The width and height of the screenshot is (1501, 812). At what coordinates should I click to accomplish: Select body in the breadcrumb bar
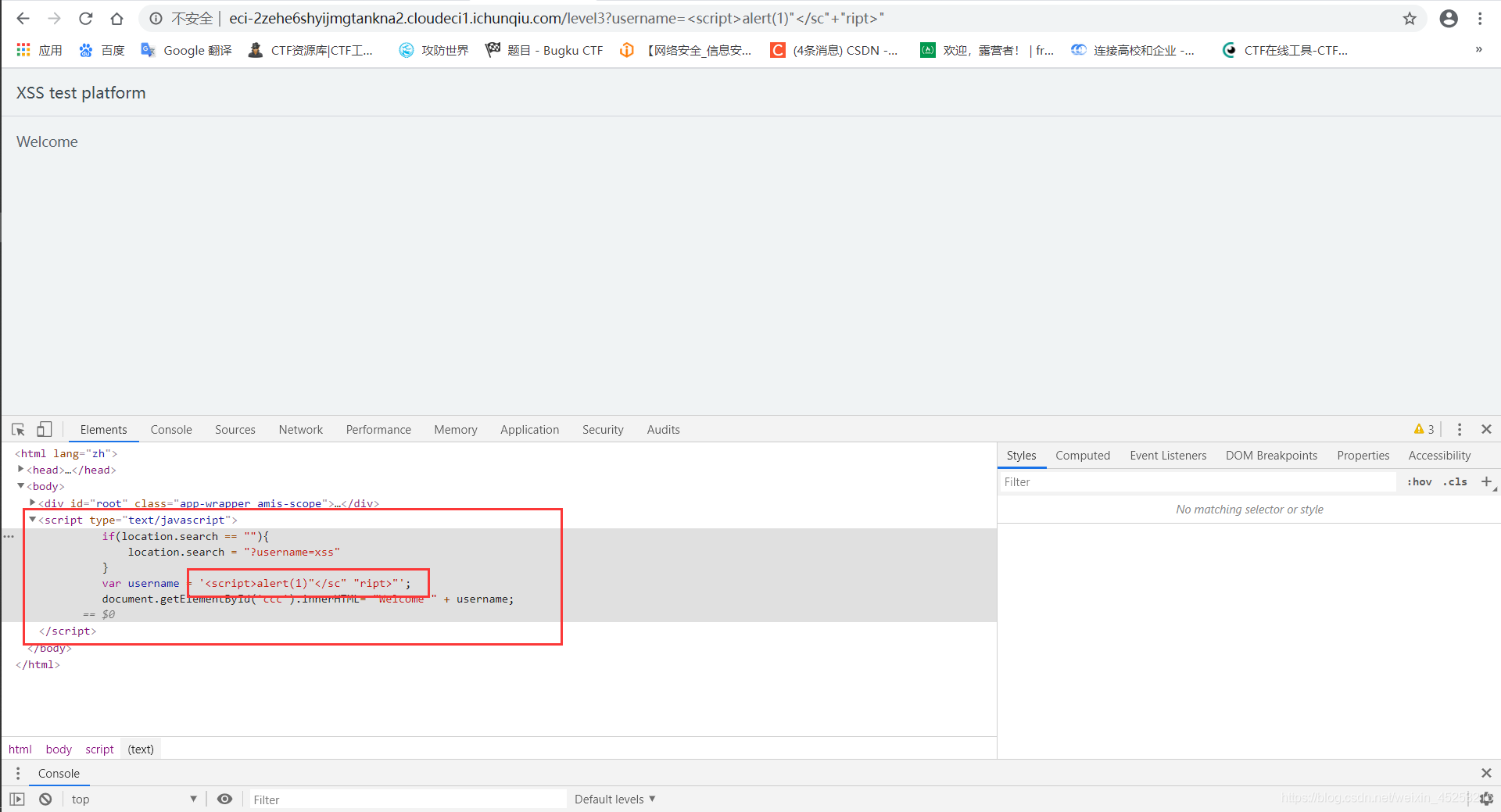click(x=59, y=749)
